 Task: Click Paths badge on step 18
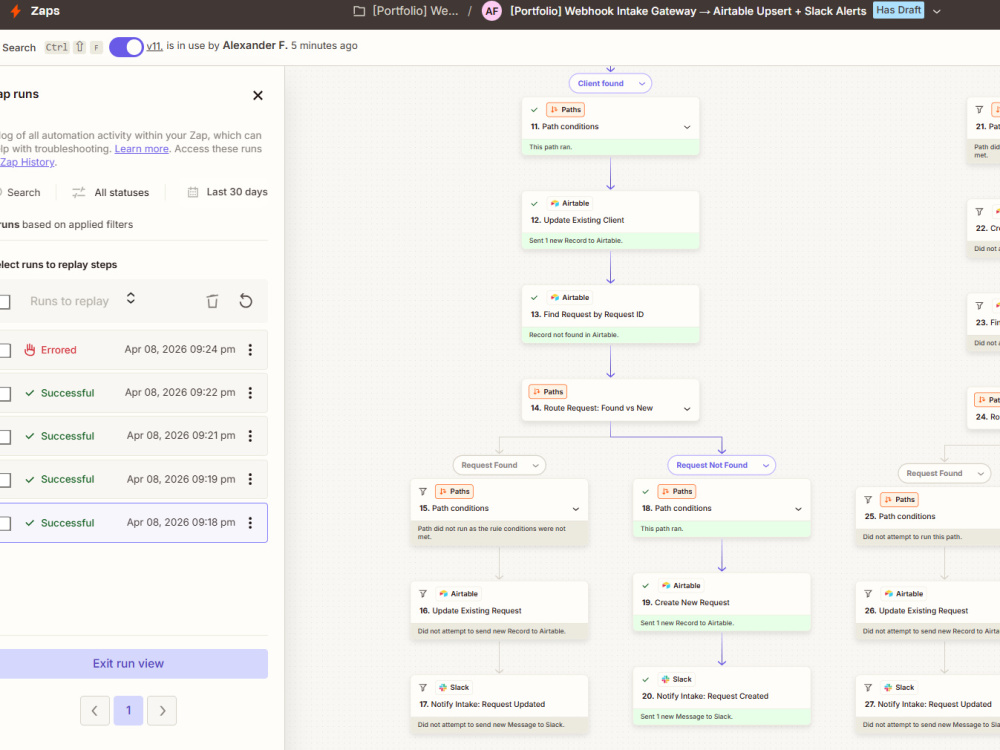click(677, 492)
